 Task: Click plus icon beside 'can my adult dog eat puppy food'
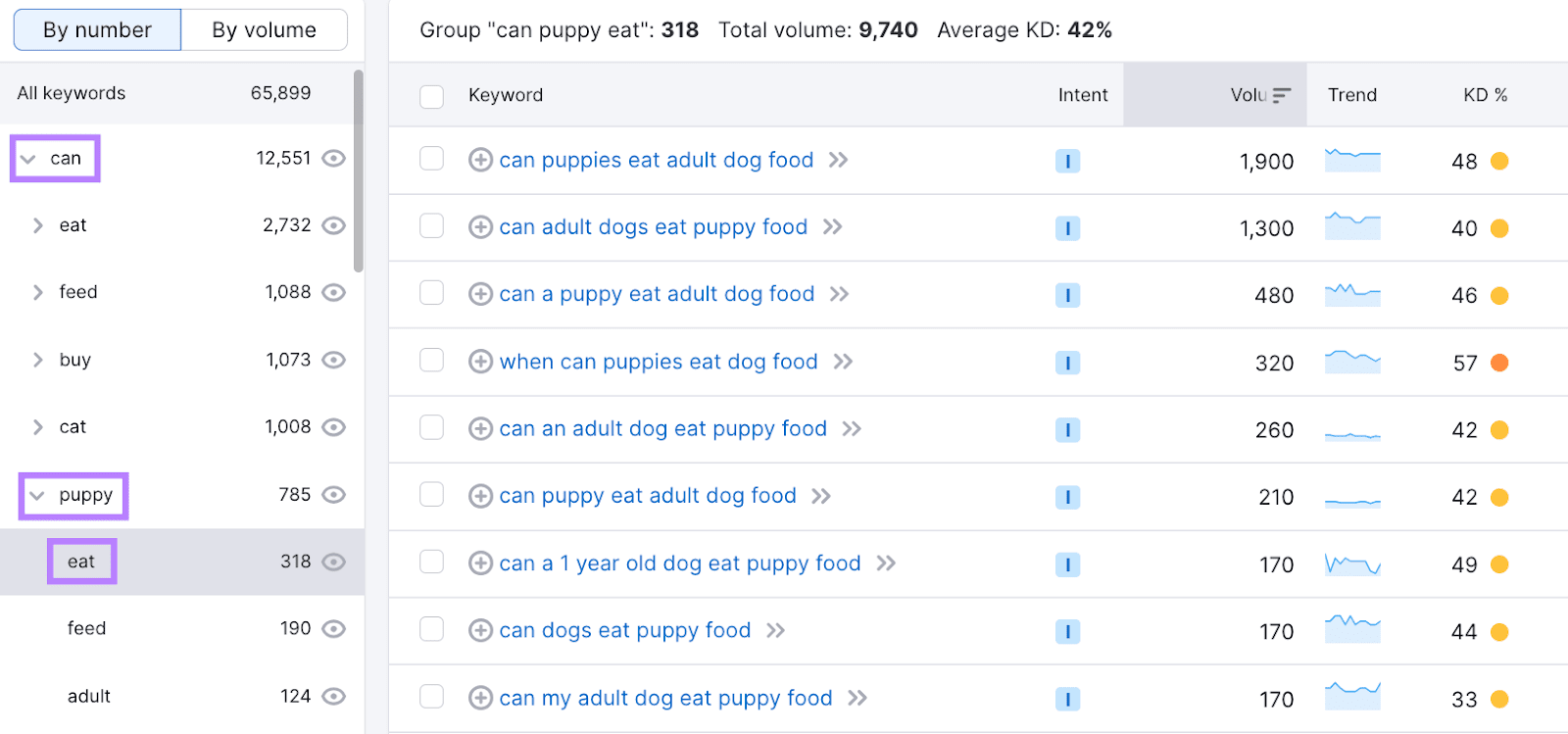(x=480, y=698)
